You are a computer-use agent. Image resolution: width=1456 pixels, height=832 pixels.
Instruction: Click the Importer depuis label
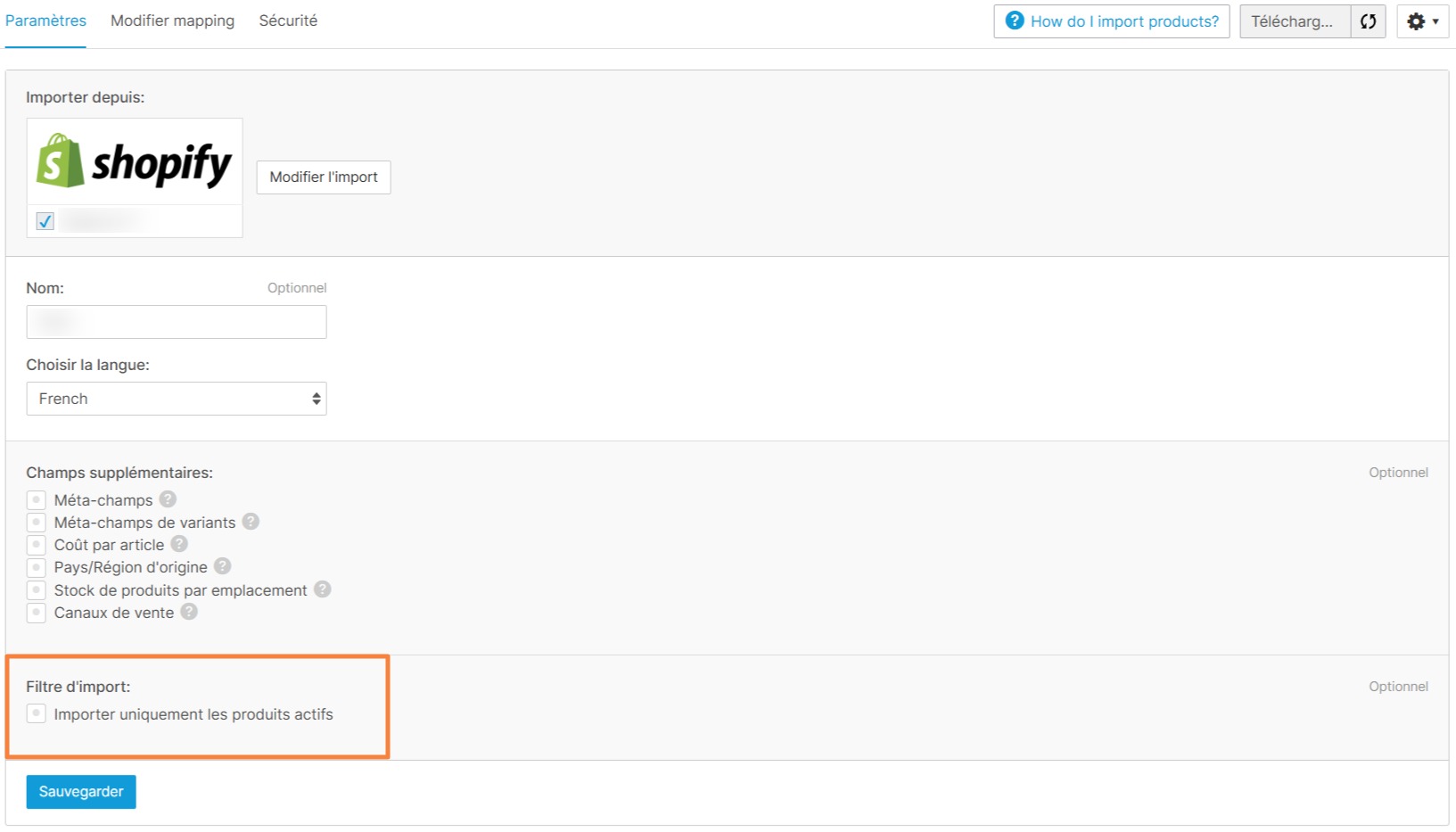[x=85, y=97]
